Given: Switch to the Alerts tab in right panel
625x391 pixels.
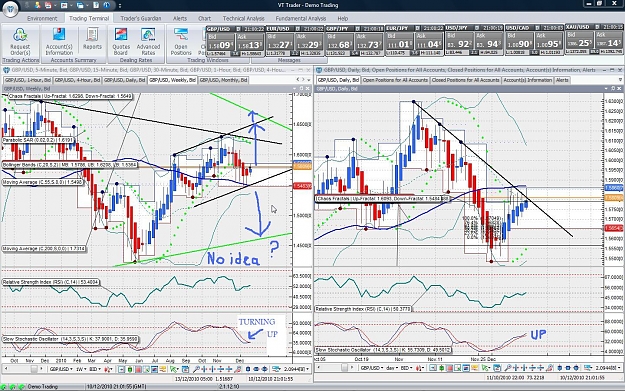Looking at the screenshot, I should click(562, 80).
